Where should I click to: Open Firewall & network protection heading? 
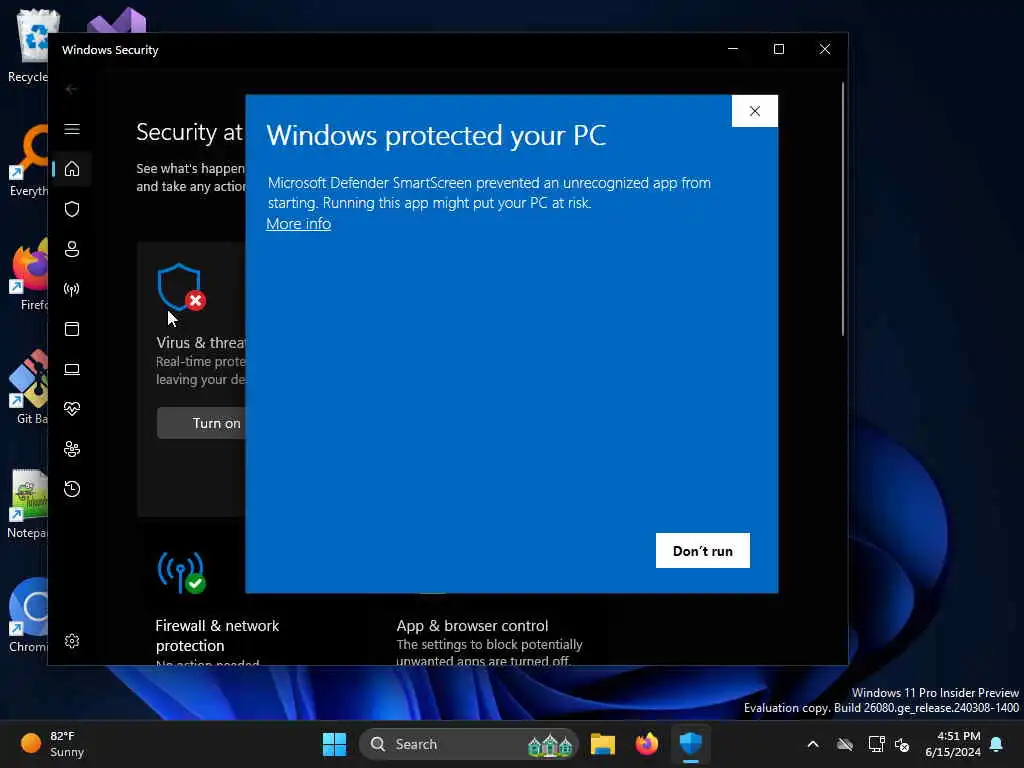[x=217, y=635]
